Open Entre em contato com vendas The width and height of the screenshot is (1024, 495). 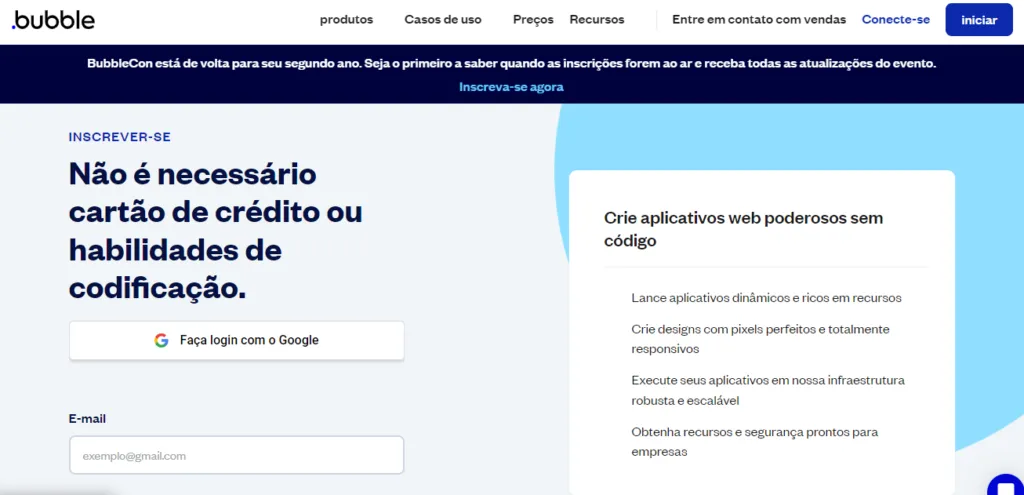(759, 20)
